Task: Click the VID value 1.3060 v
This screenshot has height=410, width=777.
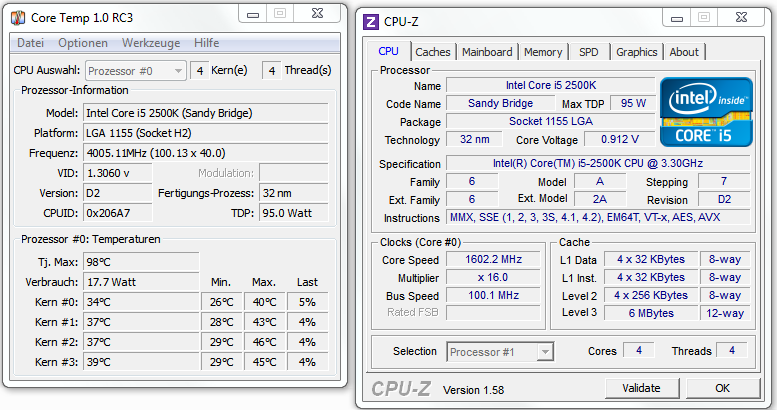Action: coord(117,173)
